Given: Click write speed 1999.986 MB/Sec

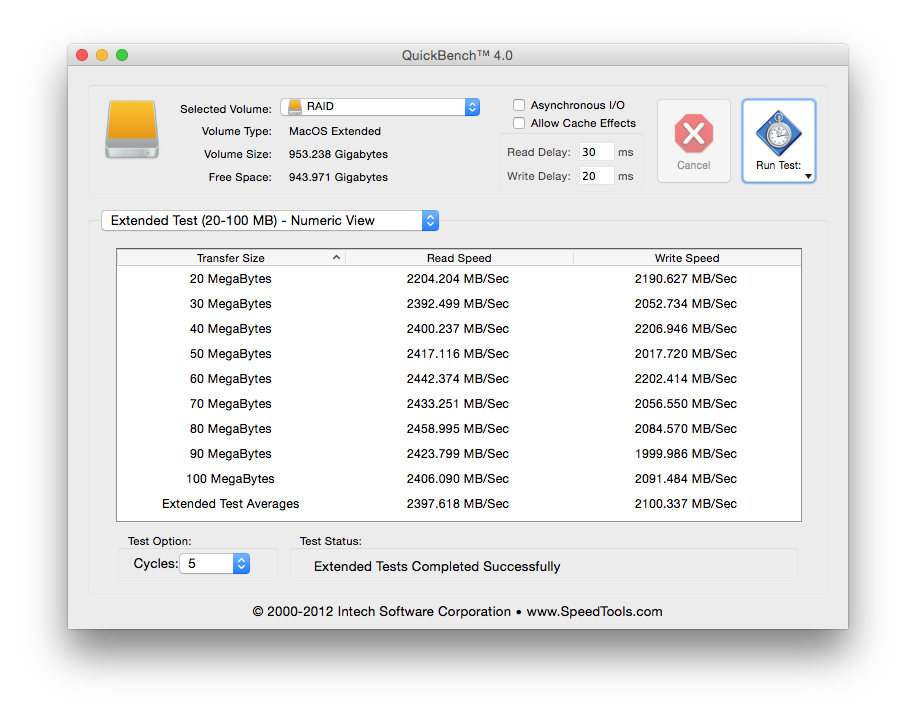Looking at the screenshot, I should (686, 453).
